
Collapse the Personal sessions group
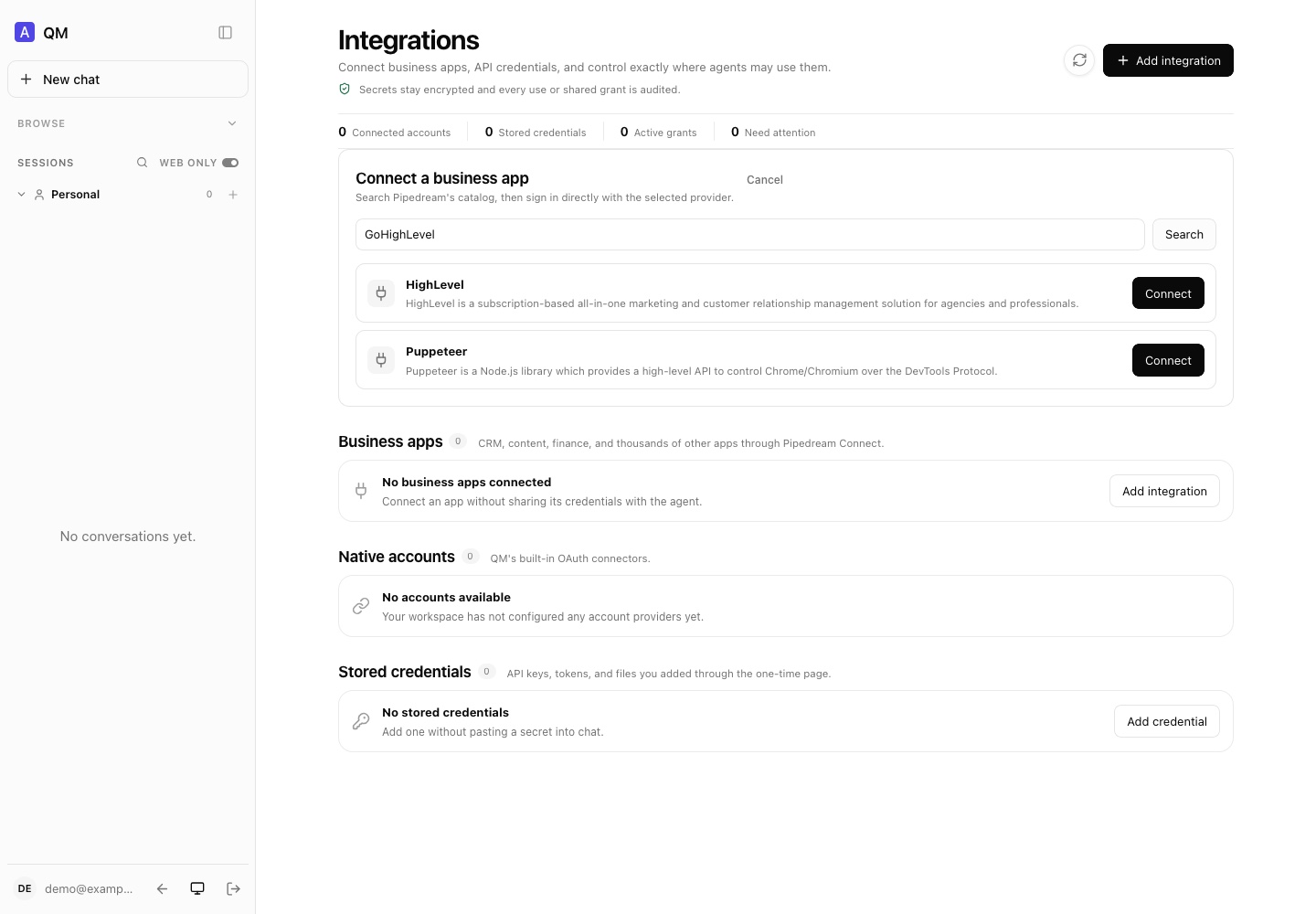21,195
